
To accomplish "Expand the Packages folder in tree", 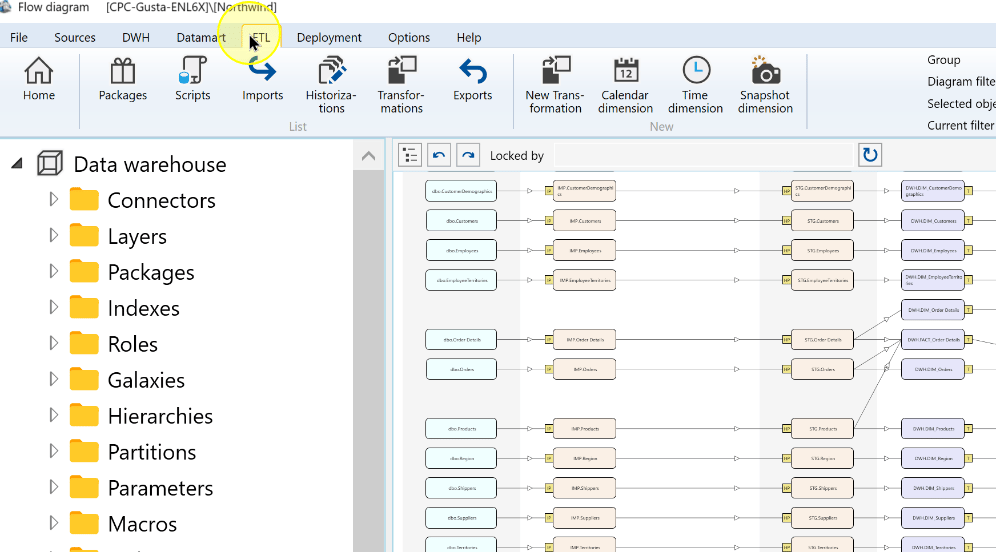I will pyautogui.click(x=54, y=271).
